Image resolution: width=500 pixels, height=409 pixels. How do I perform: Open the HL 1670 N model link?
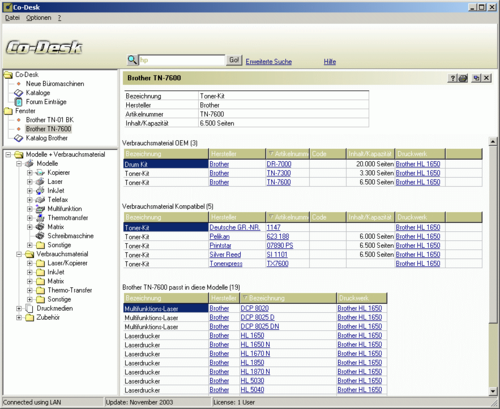click(255, 354)
